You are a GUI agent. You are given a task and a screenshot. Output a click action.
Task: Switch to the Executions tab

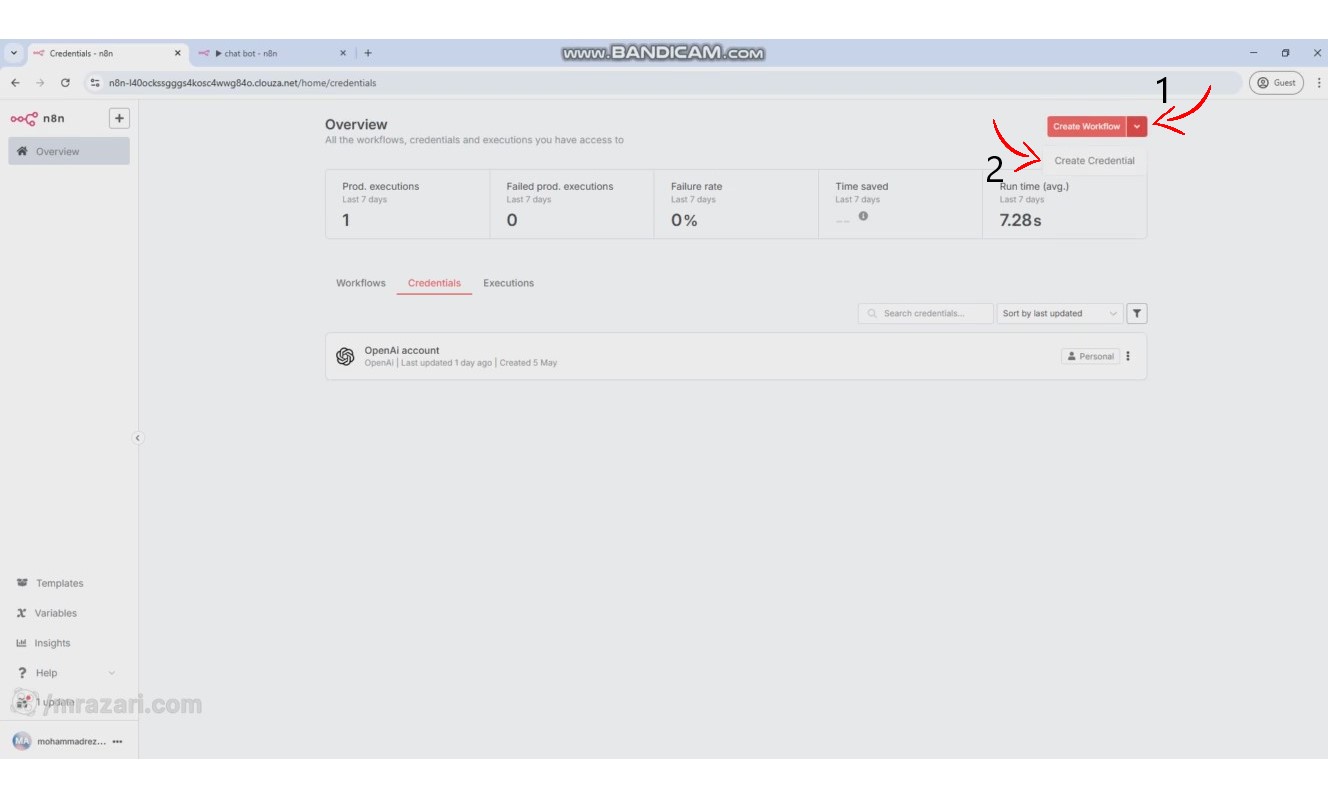[x=508, y=283]
